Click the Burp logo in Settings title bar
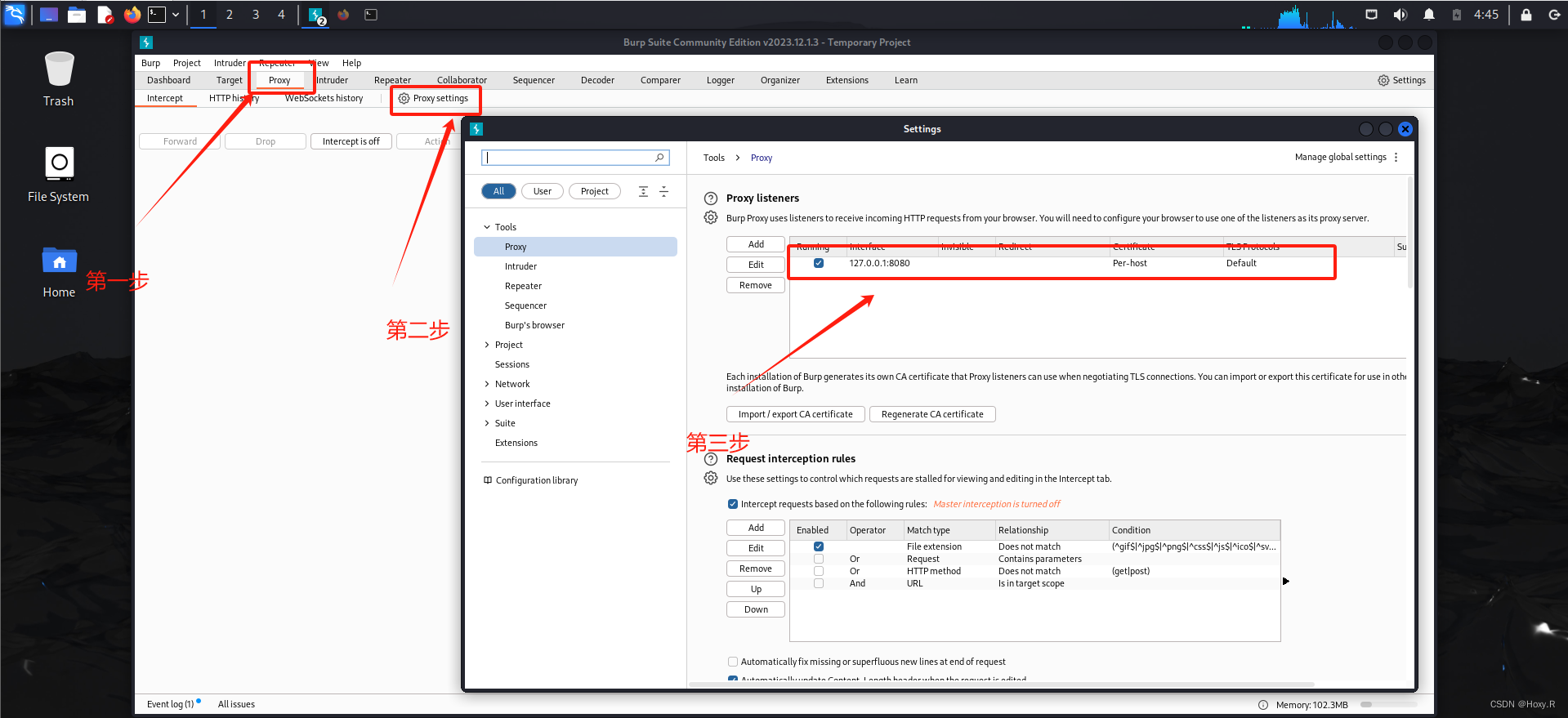Viewport: 1568px width, 718px height. click(x=477, y=129)
